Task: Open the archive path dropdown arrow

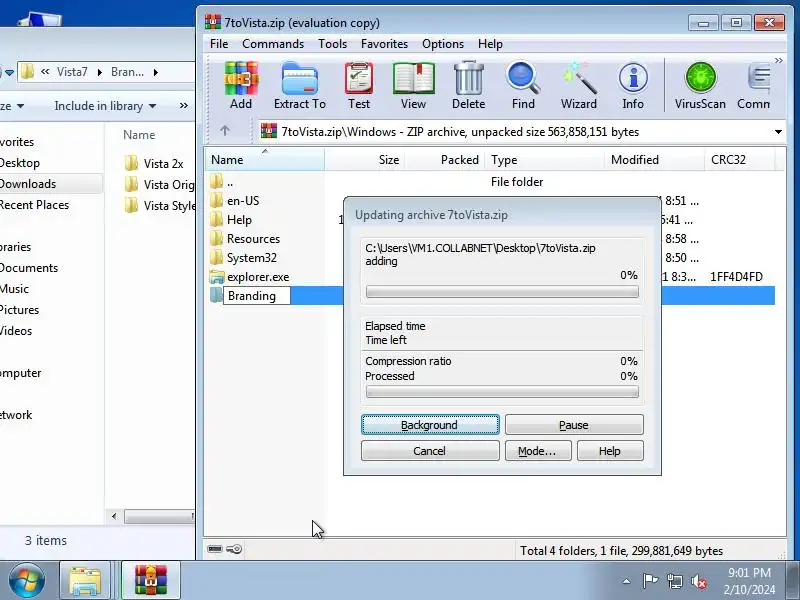Action: pos(778,132)
